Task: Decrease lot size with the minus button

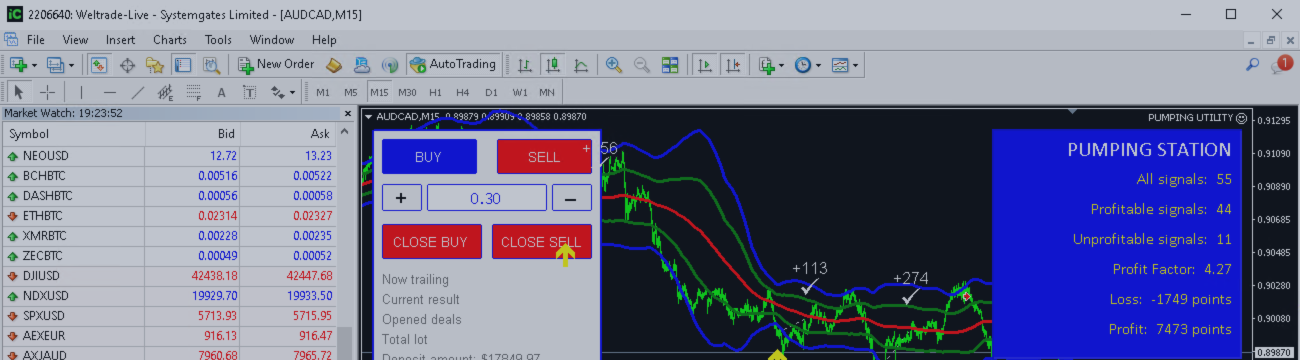Action: click(x=571, y=198)
